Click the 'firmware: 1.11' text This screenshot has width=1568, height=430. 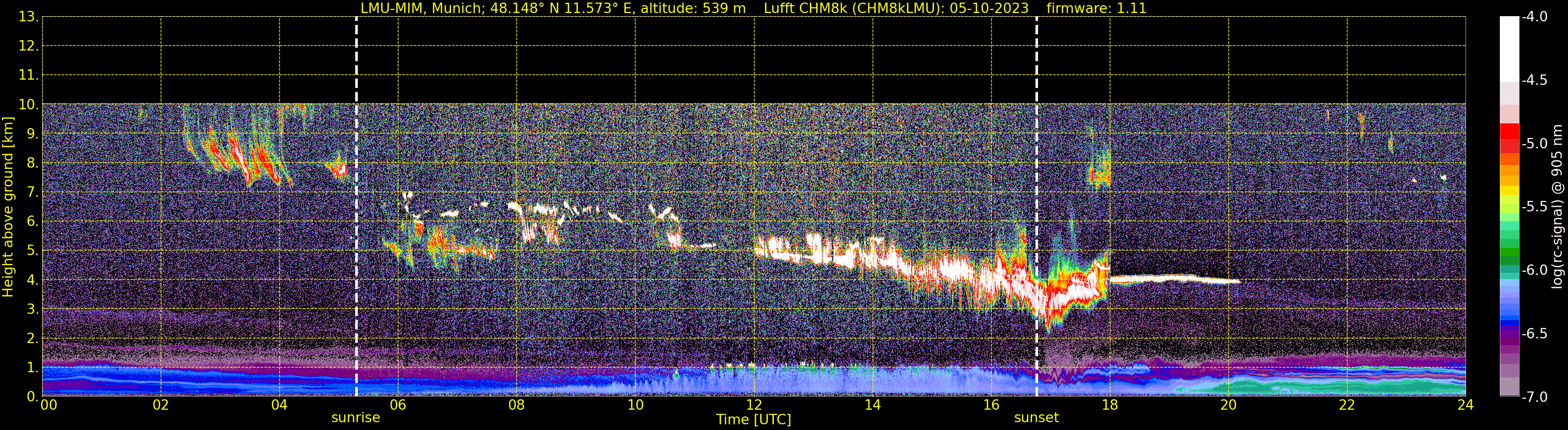point(1096,8)
